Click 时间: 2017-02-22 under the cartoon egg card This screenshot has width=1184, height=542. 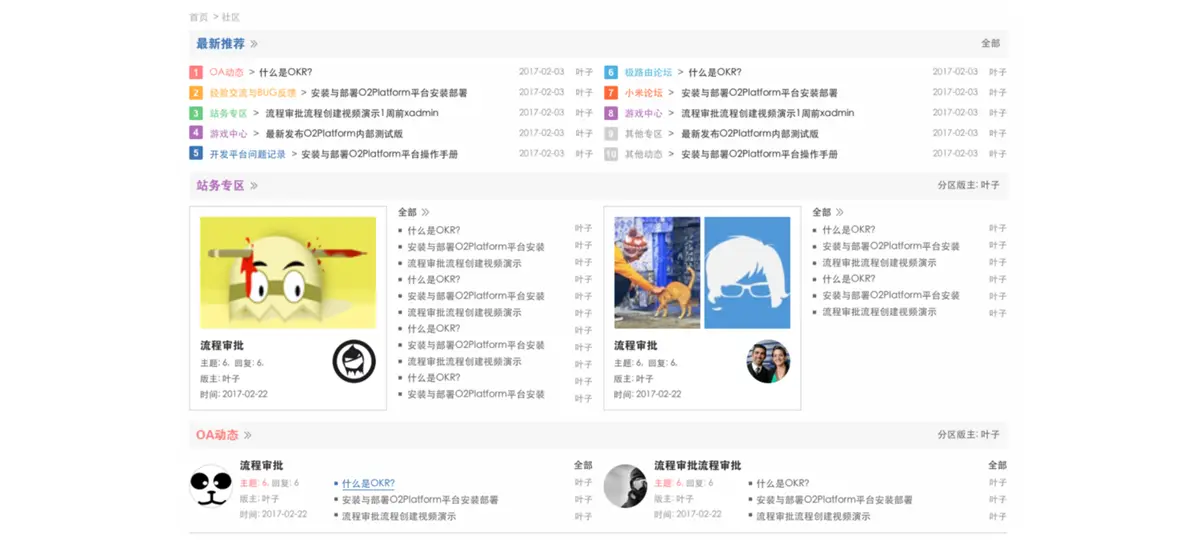(234, 394)
